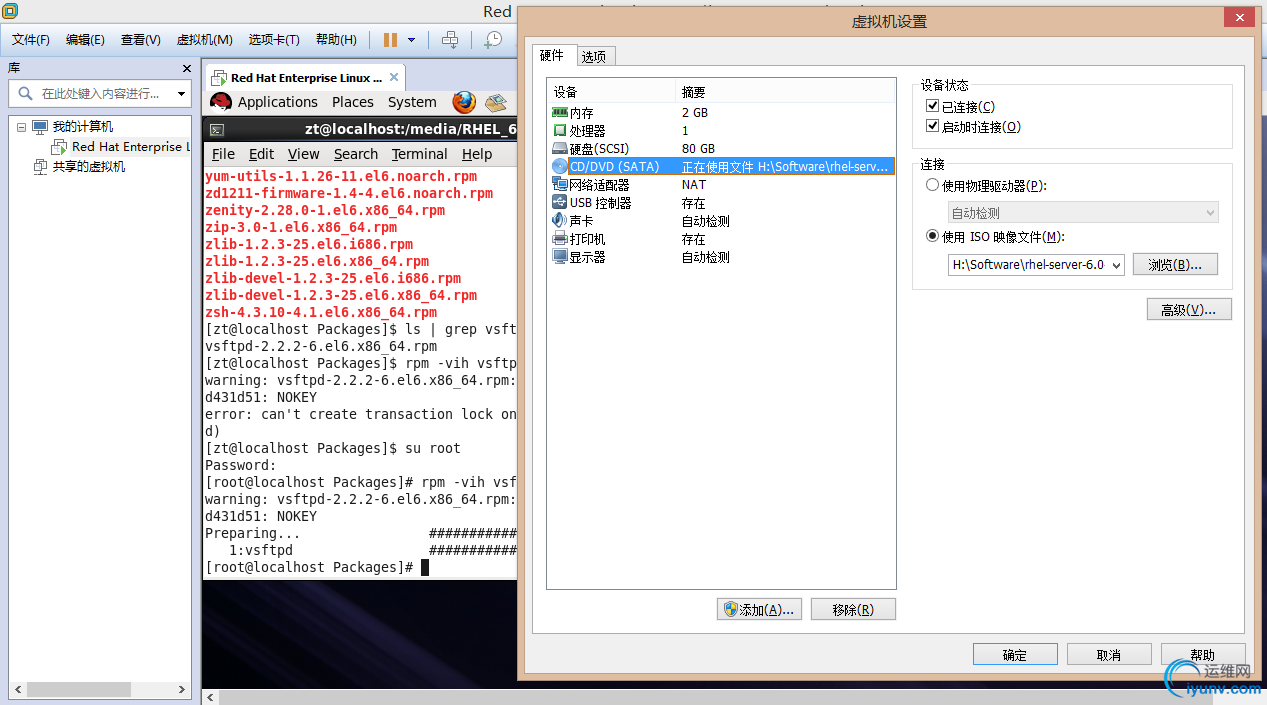The height and width of the screenshot is (705, 1267).
Task: Click the device (设备) column header
Action: [x=612, y=92]
